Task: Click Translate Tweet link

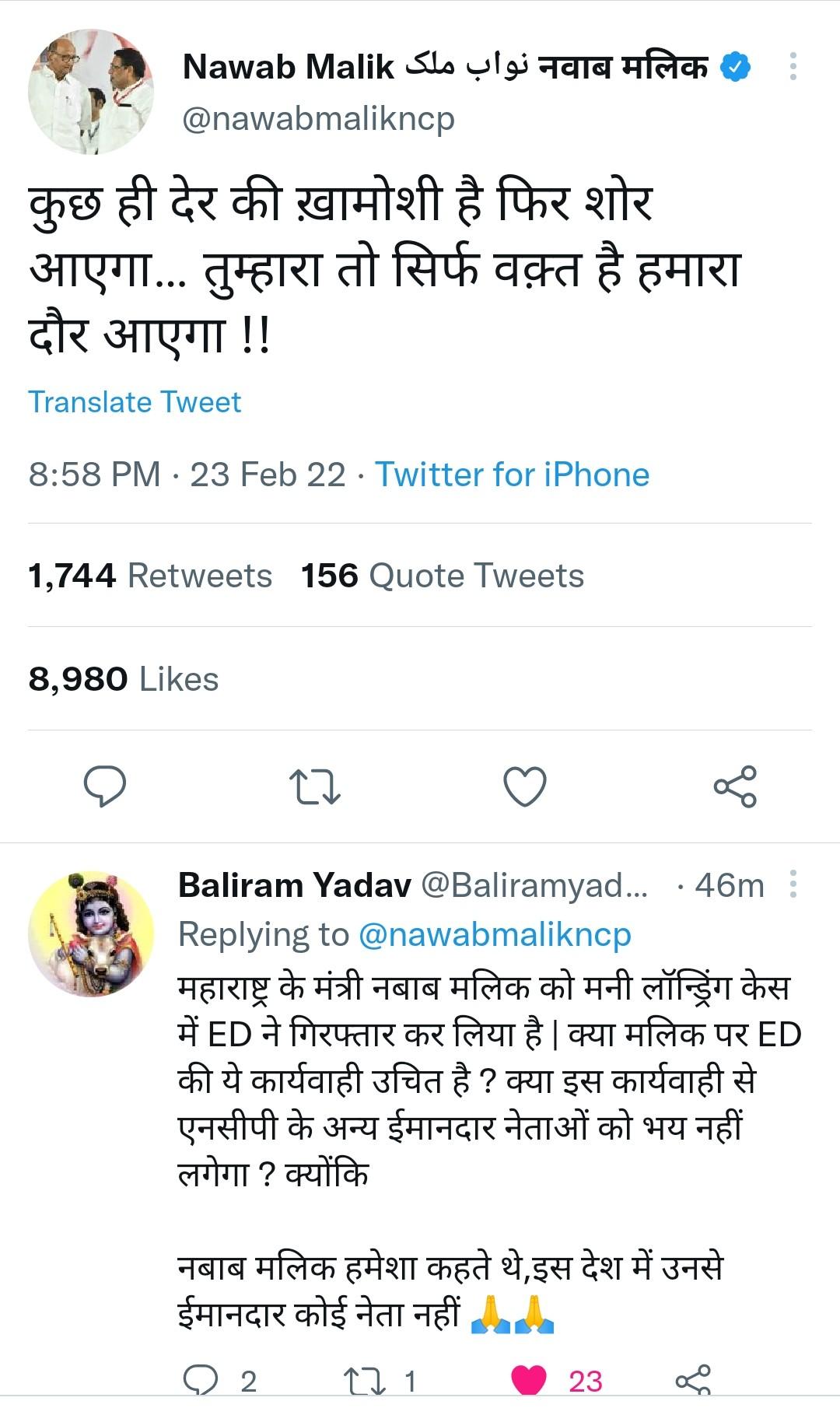Action: coord(135,402)
